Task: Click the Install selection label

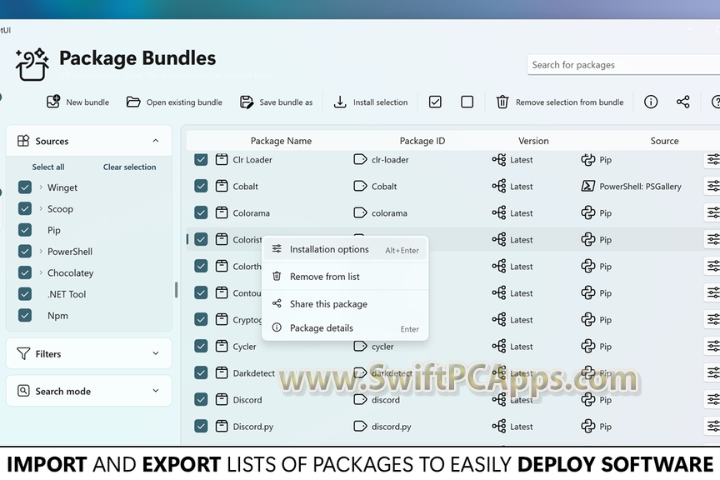Action: click(380, 102)
